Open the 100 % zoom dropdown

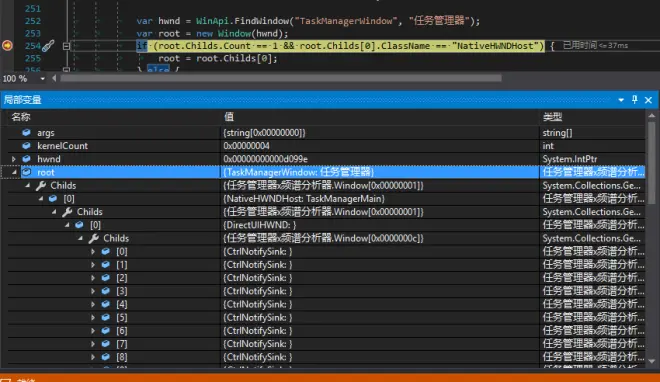(x=43, y=79)
